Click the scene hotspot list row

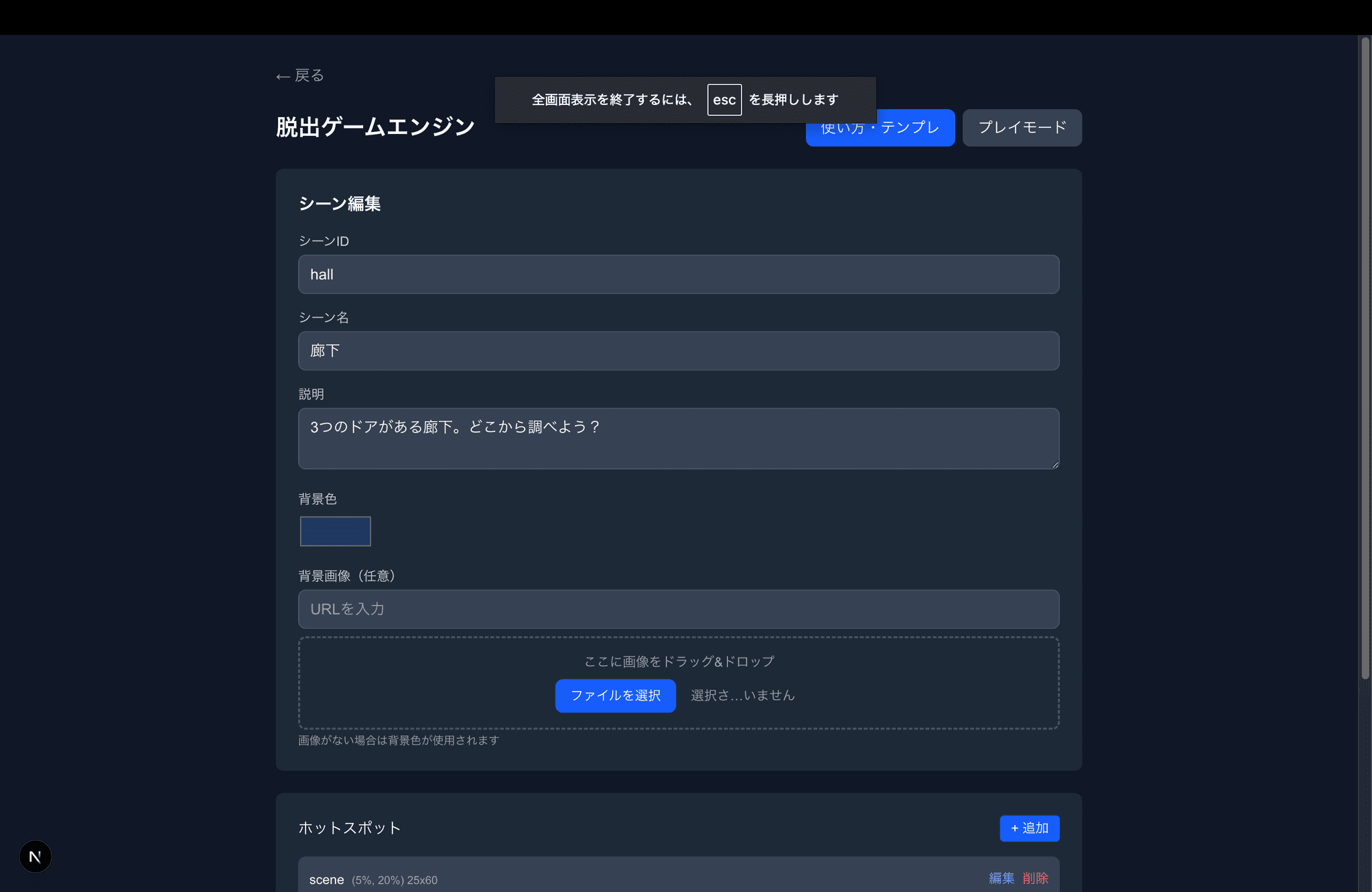[670, 878]
